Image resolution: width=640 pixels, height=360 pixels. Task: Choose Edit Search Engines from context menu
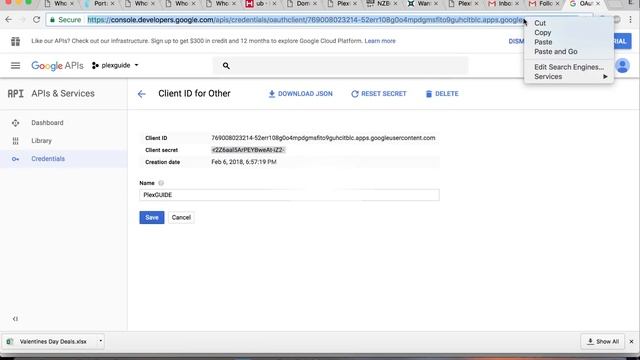pos(569,67)
